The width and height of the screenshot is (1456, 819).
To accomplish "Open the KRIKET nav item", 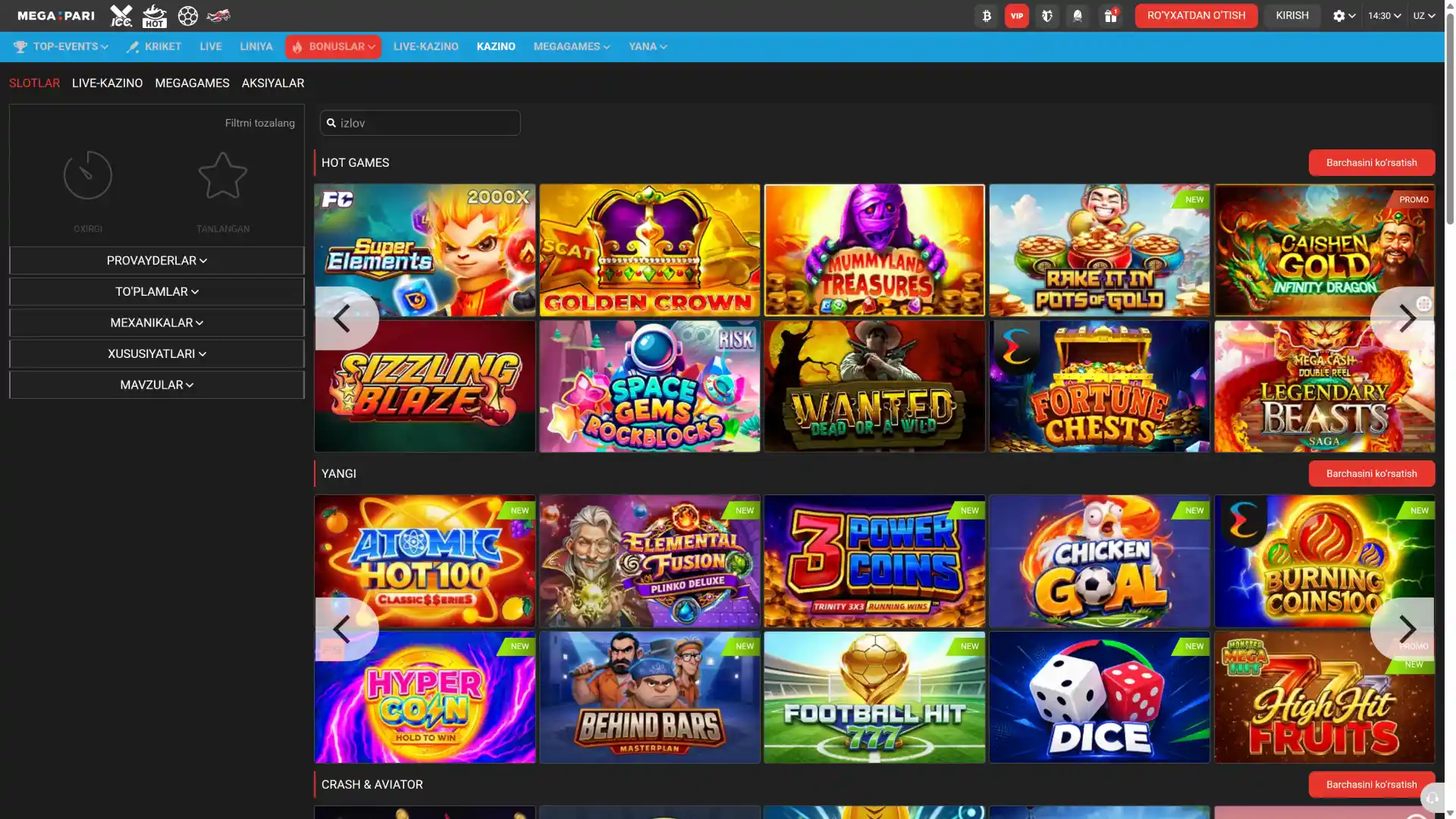I will 154,47.
